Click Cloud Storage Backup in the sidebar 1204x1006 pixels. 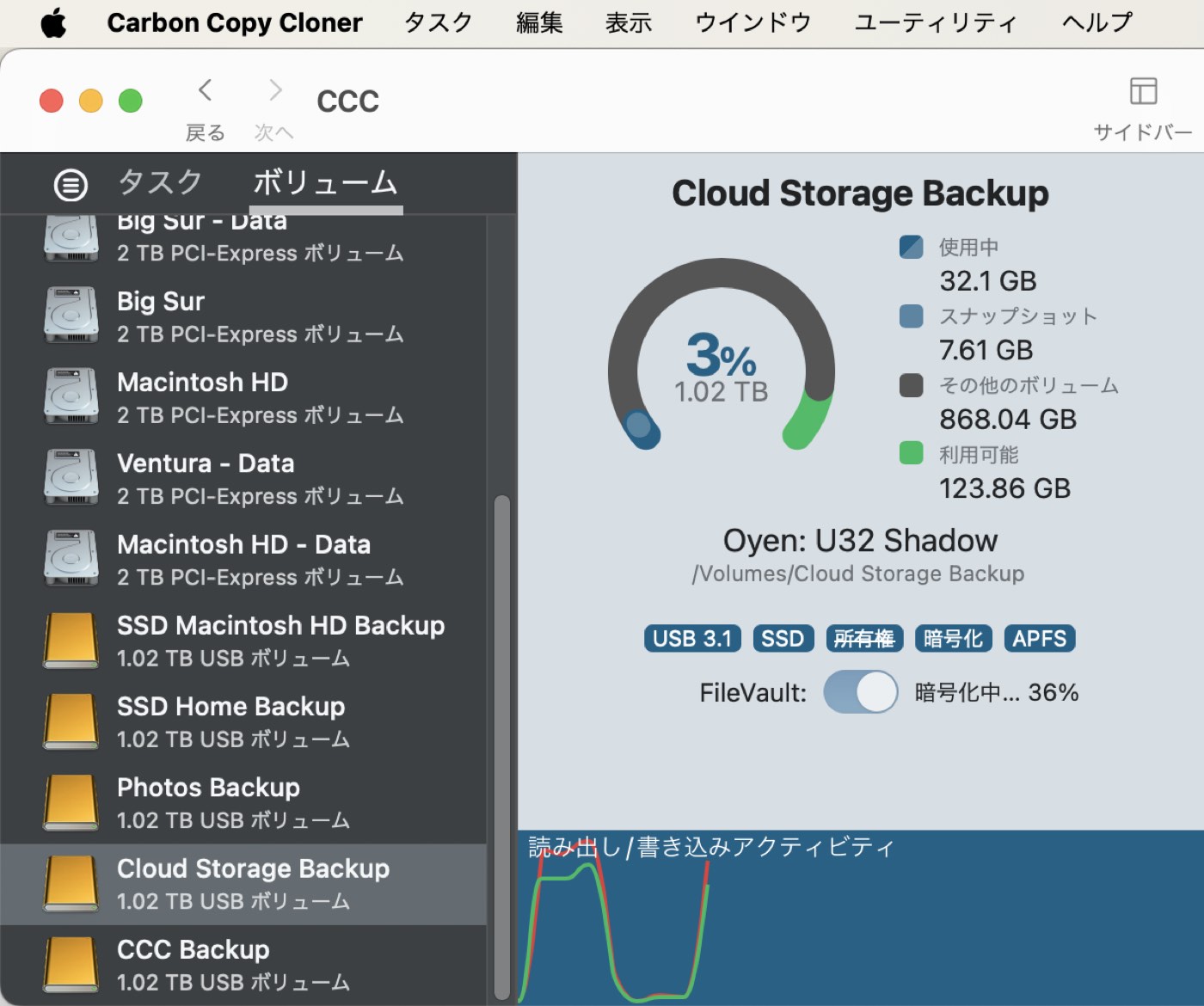coord(254,868)
